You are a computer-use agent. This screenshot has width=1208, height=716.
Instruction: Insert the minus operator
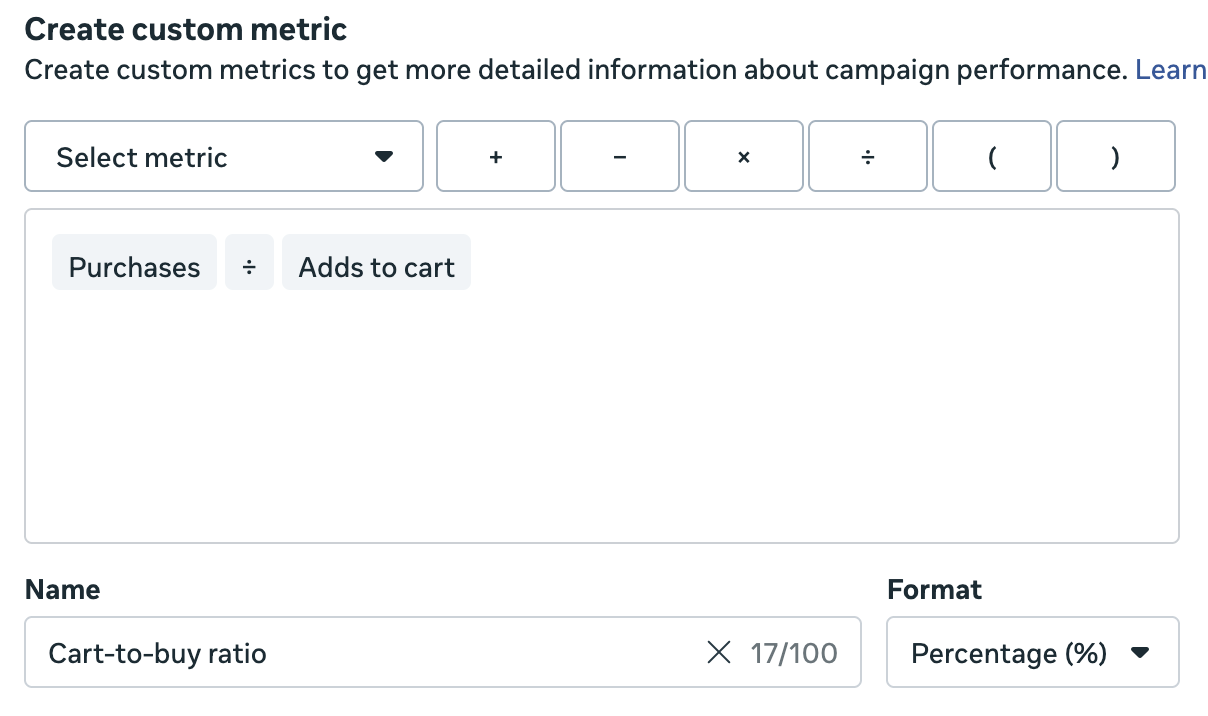tap(619, 156)
